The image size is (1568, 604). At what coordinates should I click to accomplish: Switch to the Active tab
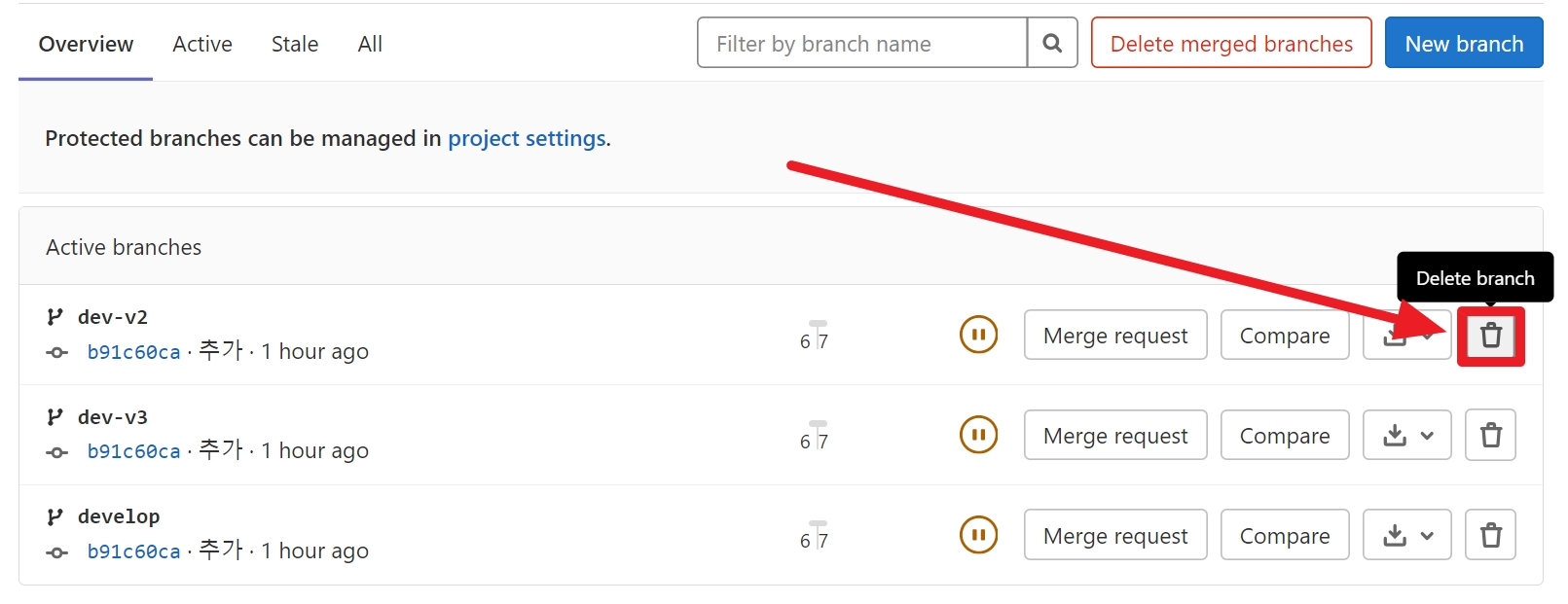(202, 44)
